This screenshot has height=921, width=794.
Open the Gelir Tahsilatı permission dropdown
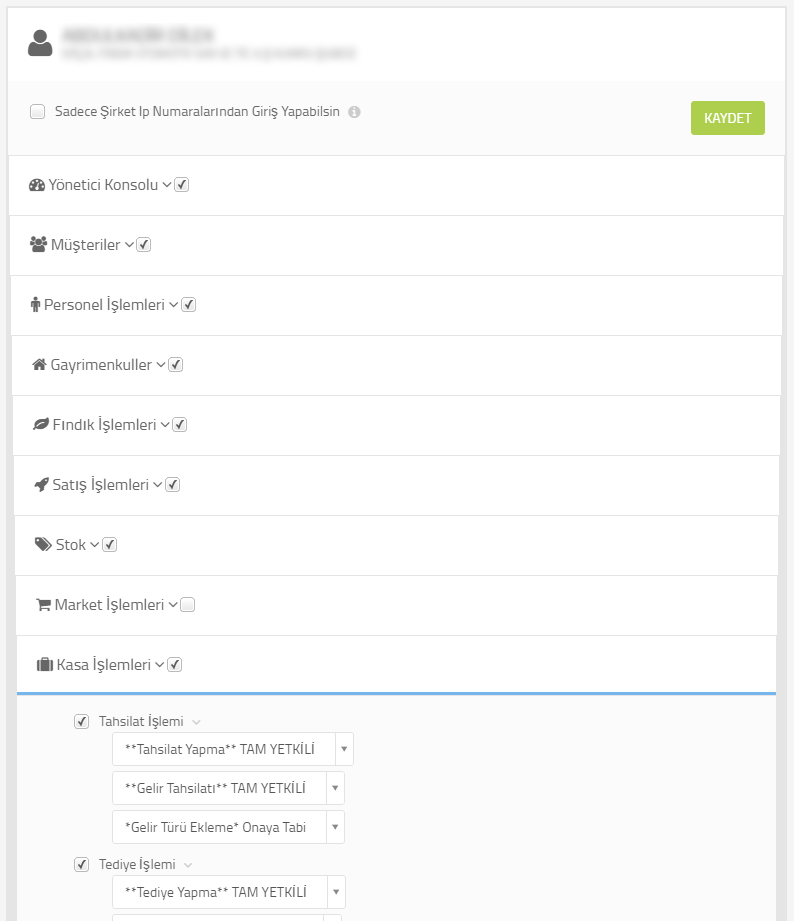tap(228, 788)
